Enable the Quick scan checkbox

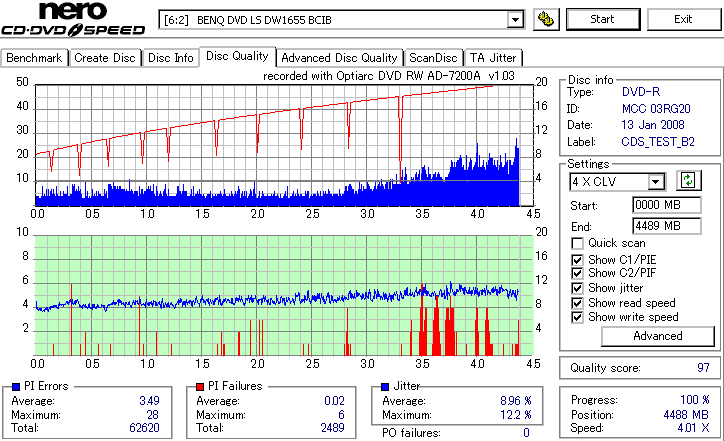(x=577, y=243)
